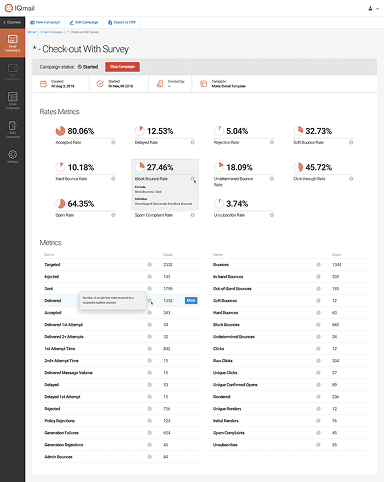384x482 pixels.
Task: Click the calendar icon beside Created date
Action: coord(43,84)
